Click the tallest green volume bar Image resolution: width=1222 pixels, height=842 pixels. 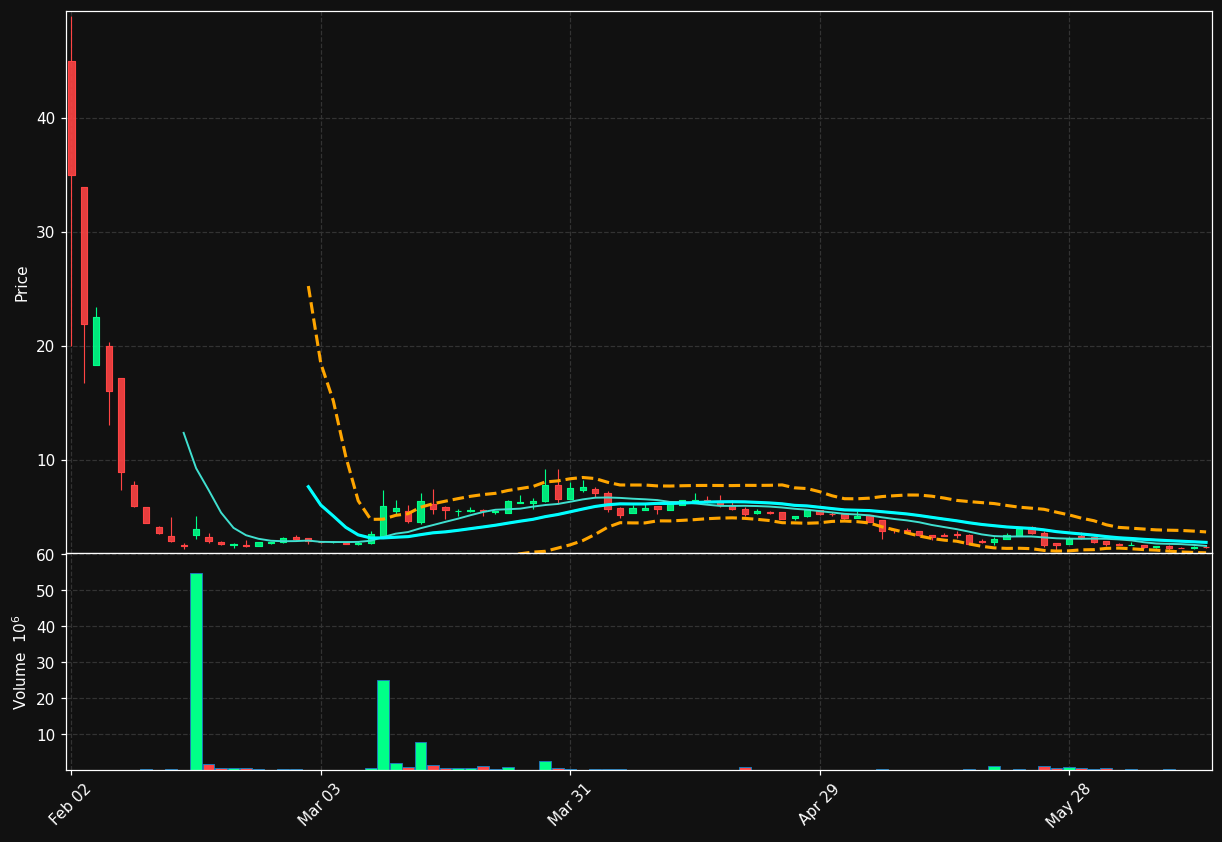[x=196, y=671]
